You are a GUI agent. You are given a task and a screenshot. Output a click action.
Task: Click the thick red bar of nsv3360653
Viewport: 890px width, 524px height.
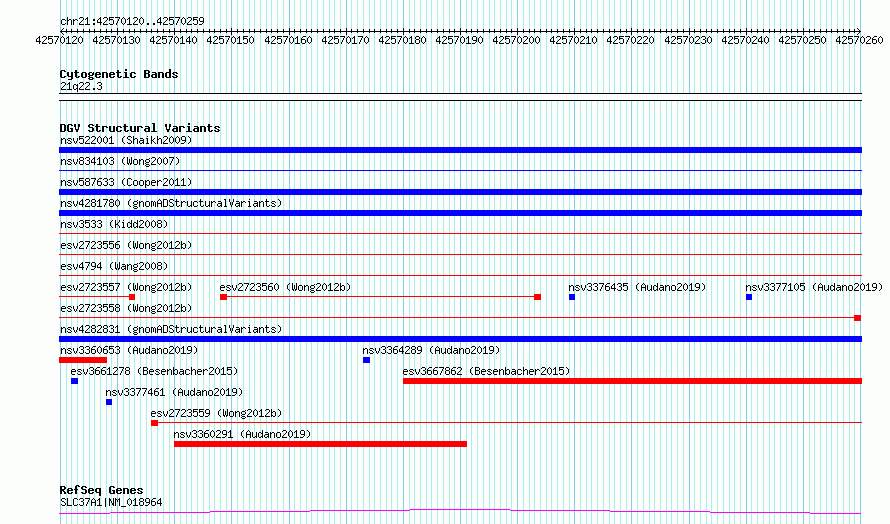pyautogui.click(x=83, y=360)
